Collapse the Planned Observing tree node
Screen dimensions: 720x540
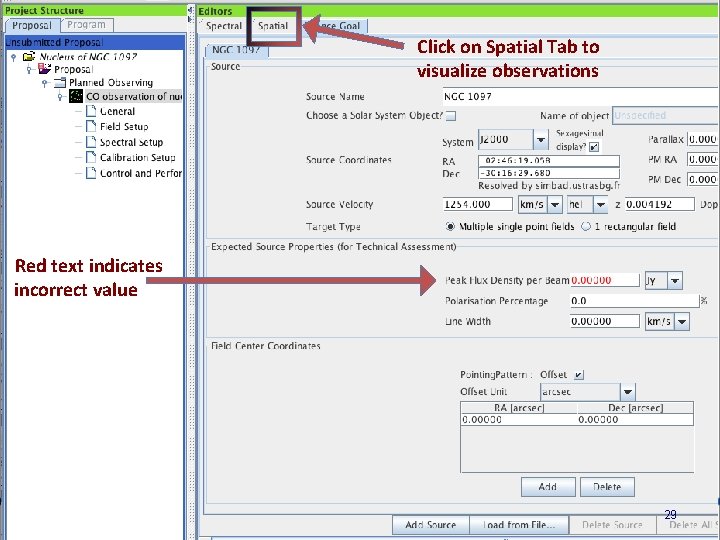[45, 83]
